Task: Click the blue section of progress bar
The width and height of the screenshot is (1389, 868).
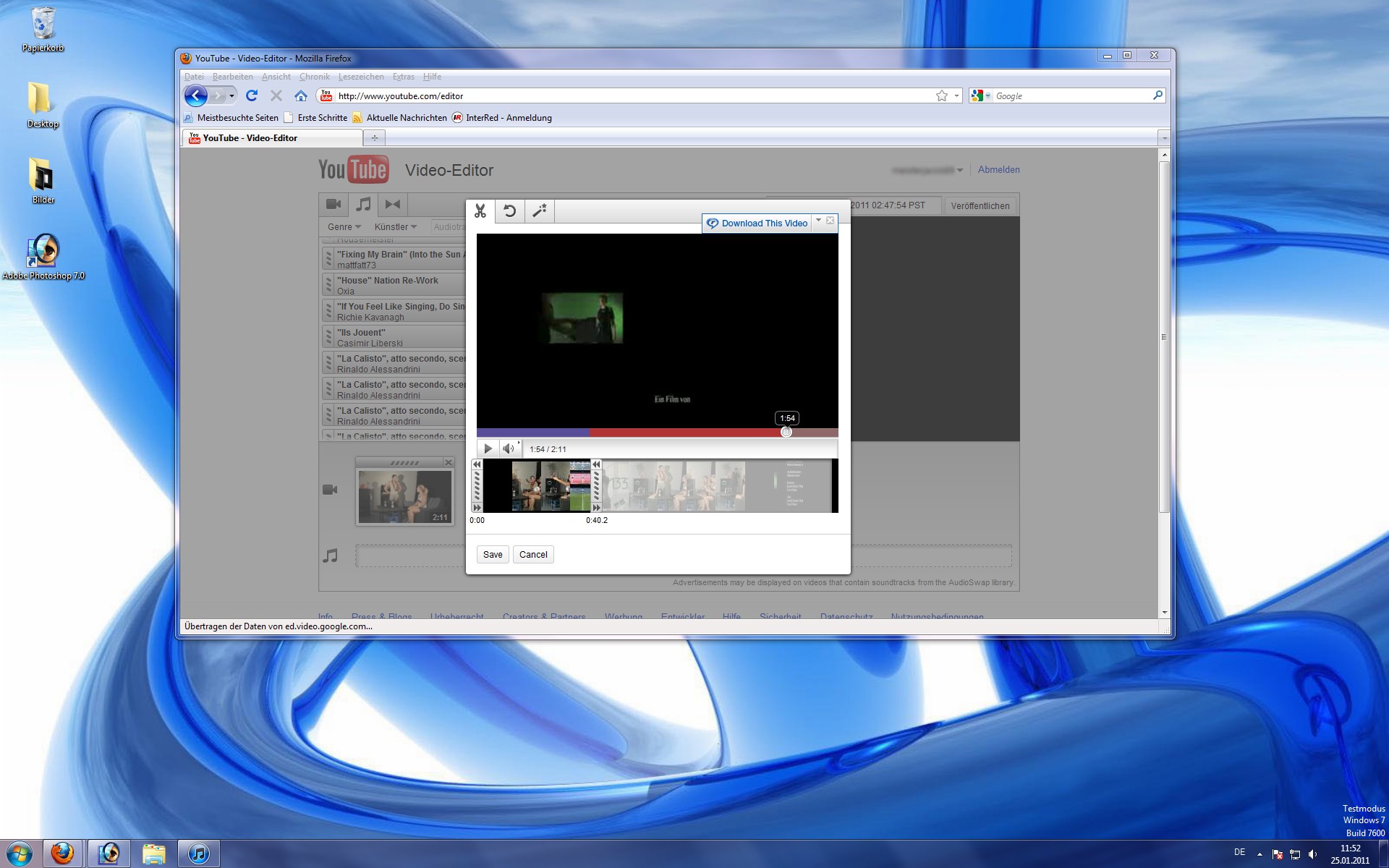Action: [x=533, y=433]
